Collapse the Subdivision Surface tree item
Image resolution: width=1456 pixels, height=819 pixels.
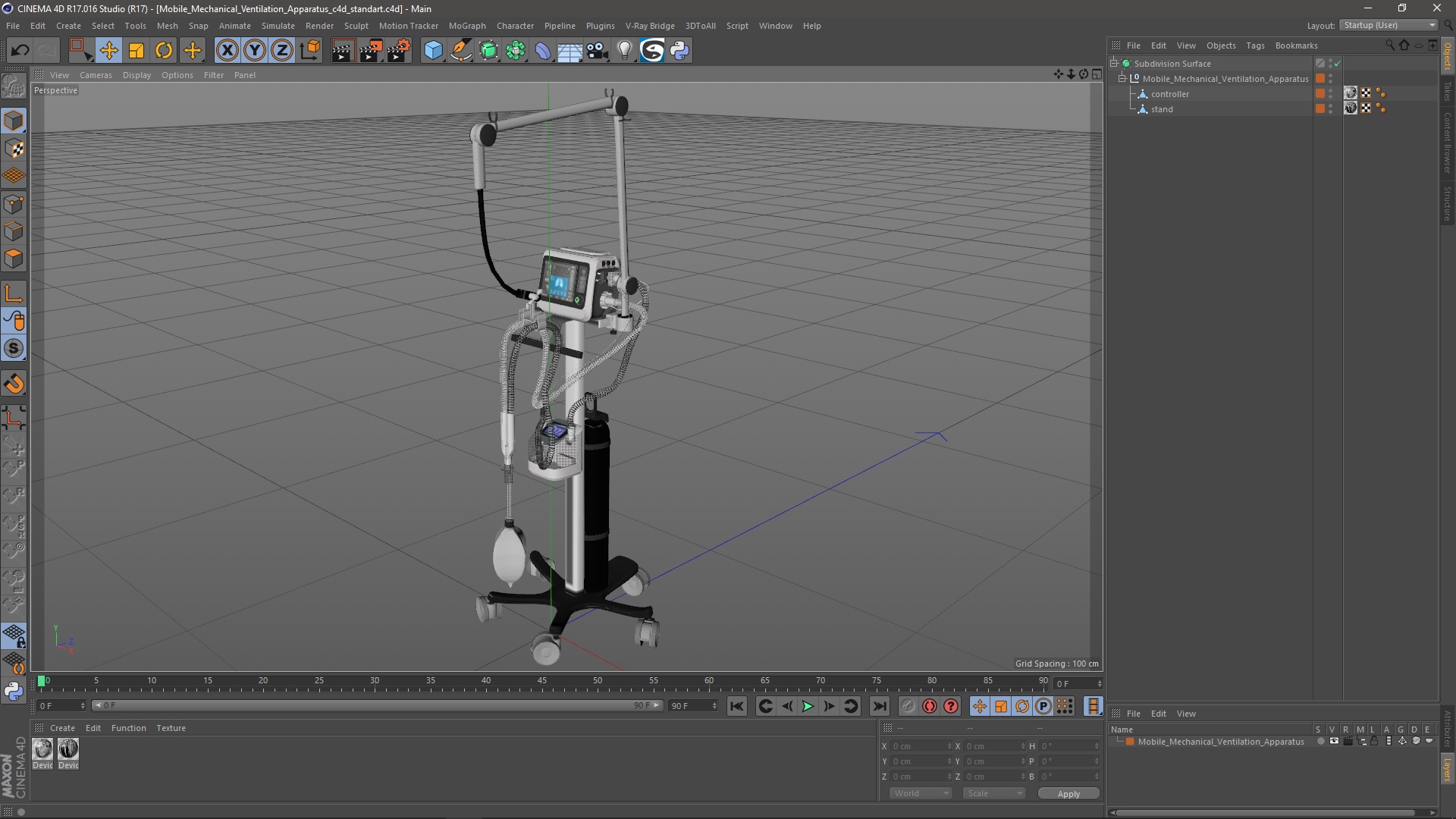tap(1114, 63)
